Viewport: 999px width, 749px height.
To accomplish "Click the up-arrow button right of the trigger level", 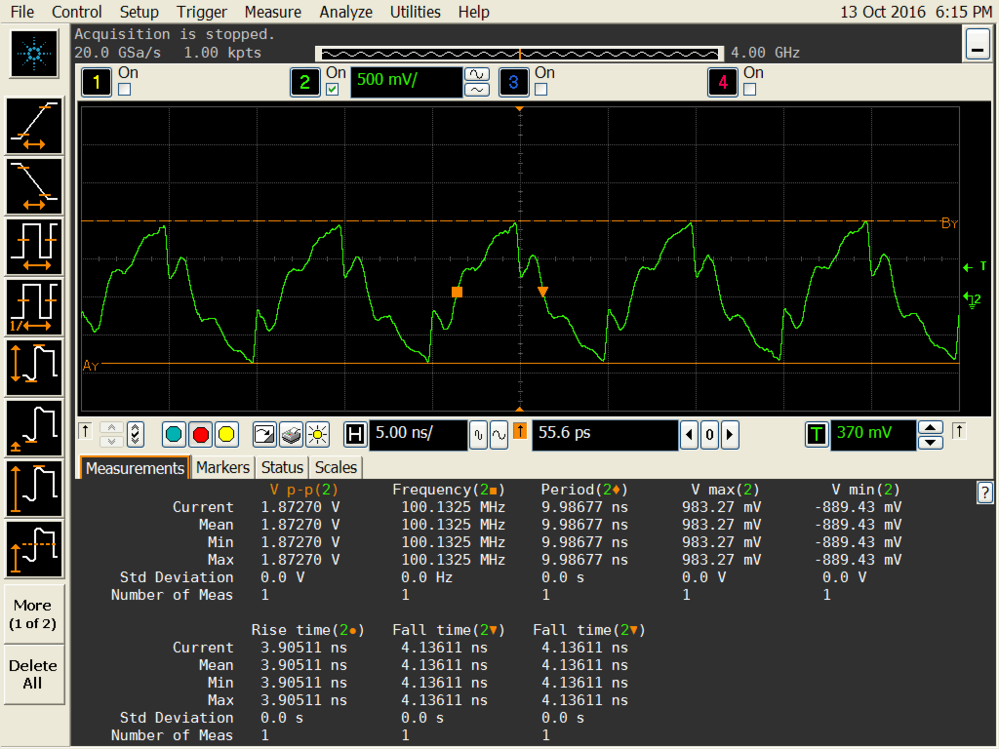I will pos(959,432).
